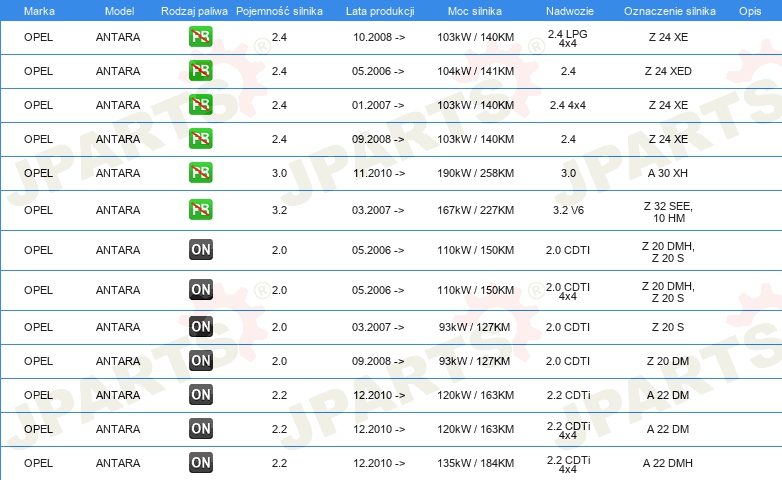Click the Z 20 S engine code in the 03.2007 diesel row
This screenshot has width=782, height=480.
668,327
